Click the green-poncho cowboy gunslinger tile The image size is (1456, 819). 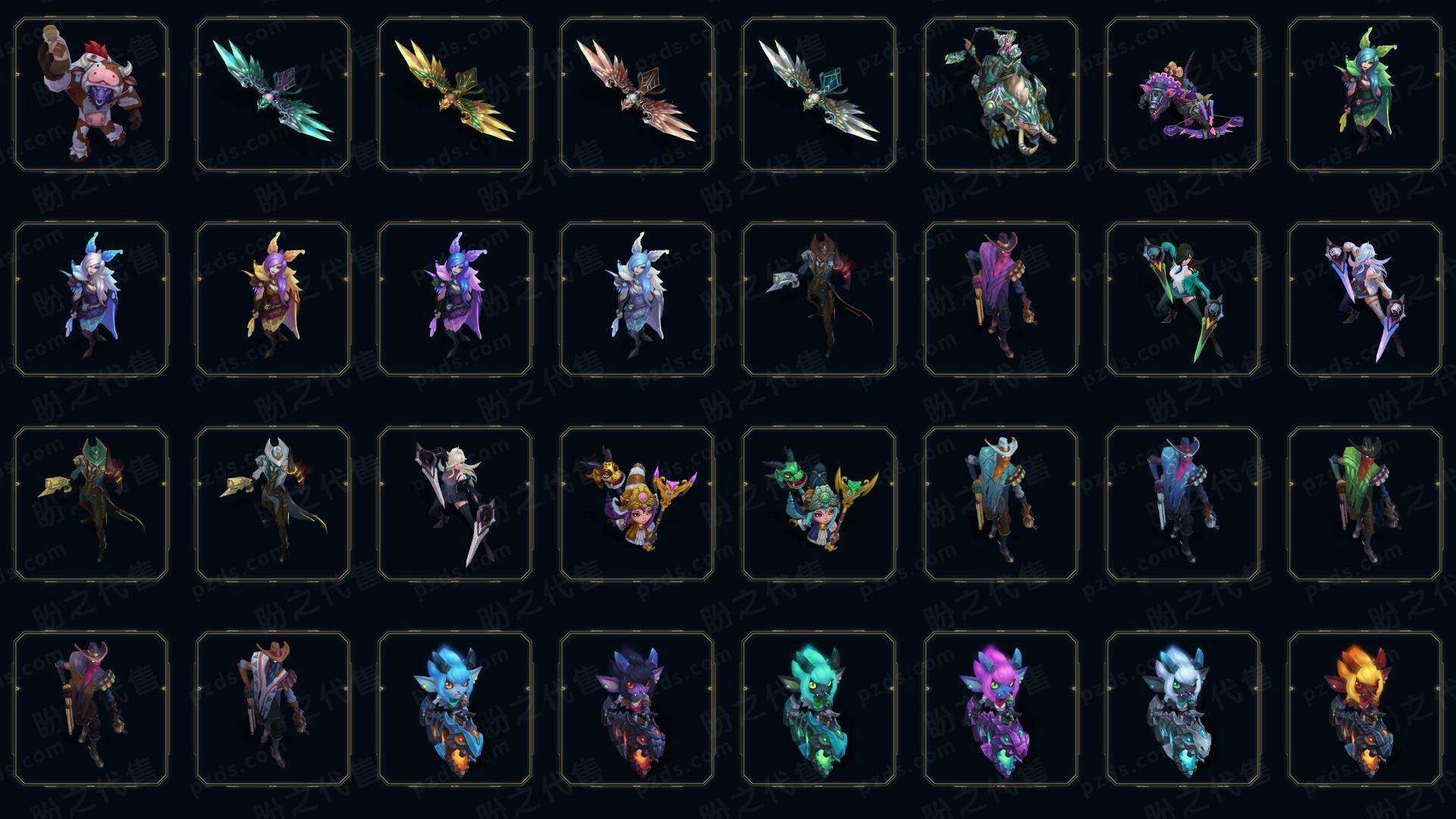[1365, 504]
